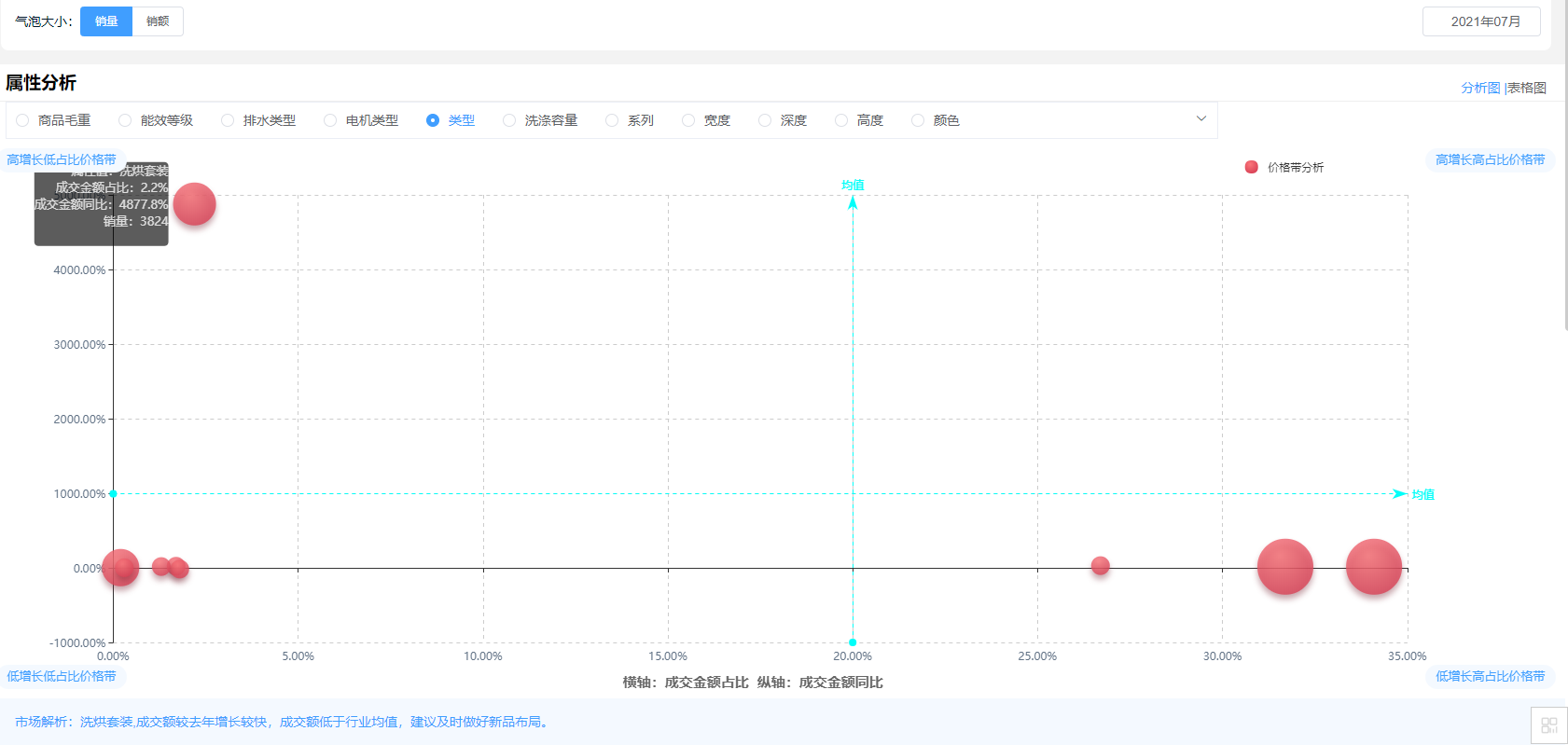This screenshot has height=745, width=1568.
Task: Click the rightmost large bubble near 35%
Action: [1373, 567]
